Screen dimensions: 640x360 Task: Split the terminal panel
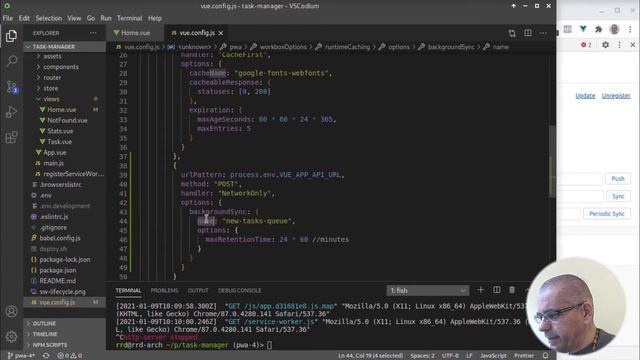tap(497, 290)
